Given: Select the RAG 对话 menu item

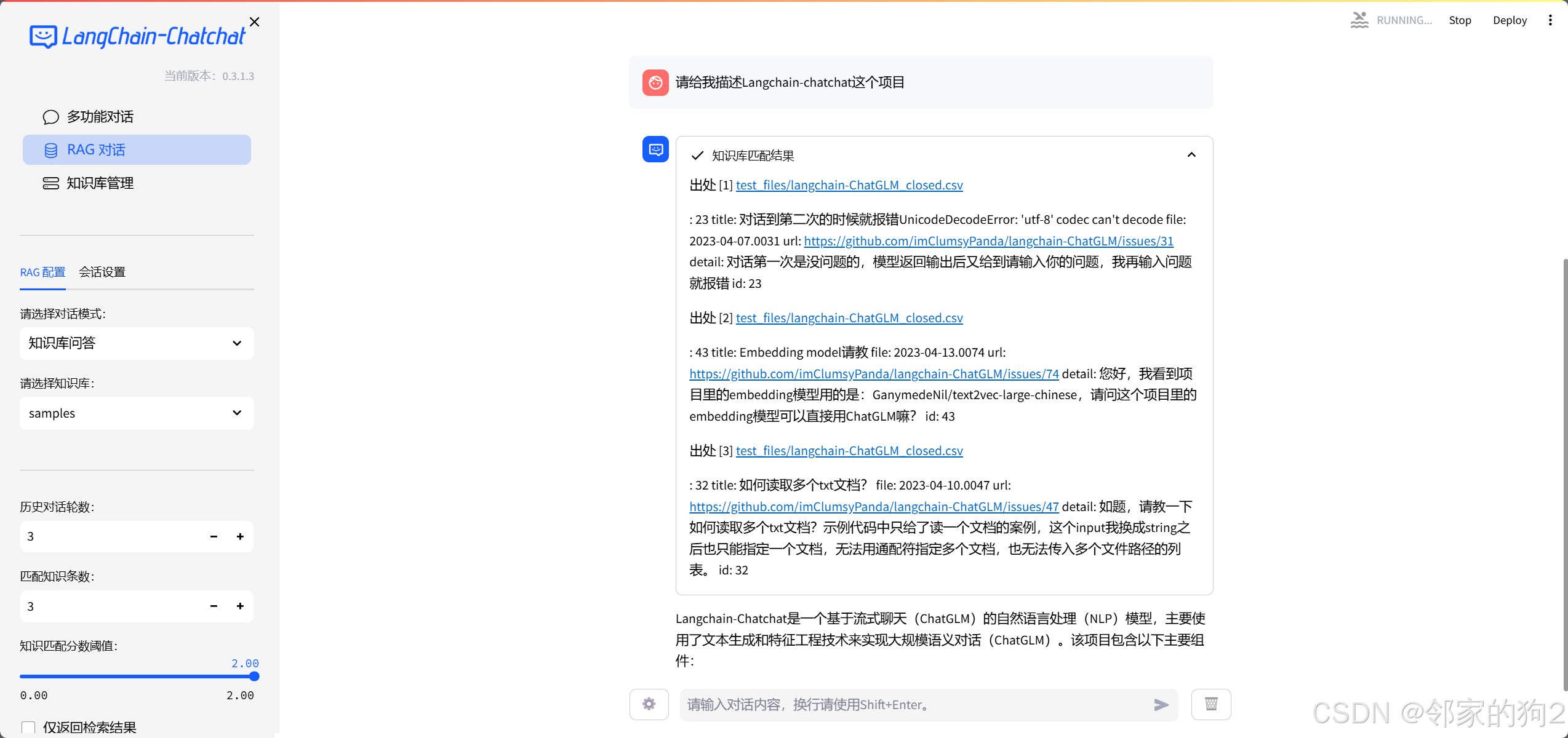Looking at the screenshot, I should point(137,150).
